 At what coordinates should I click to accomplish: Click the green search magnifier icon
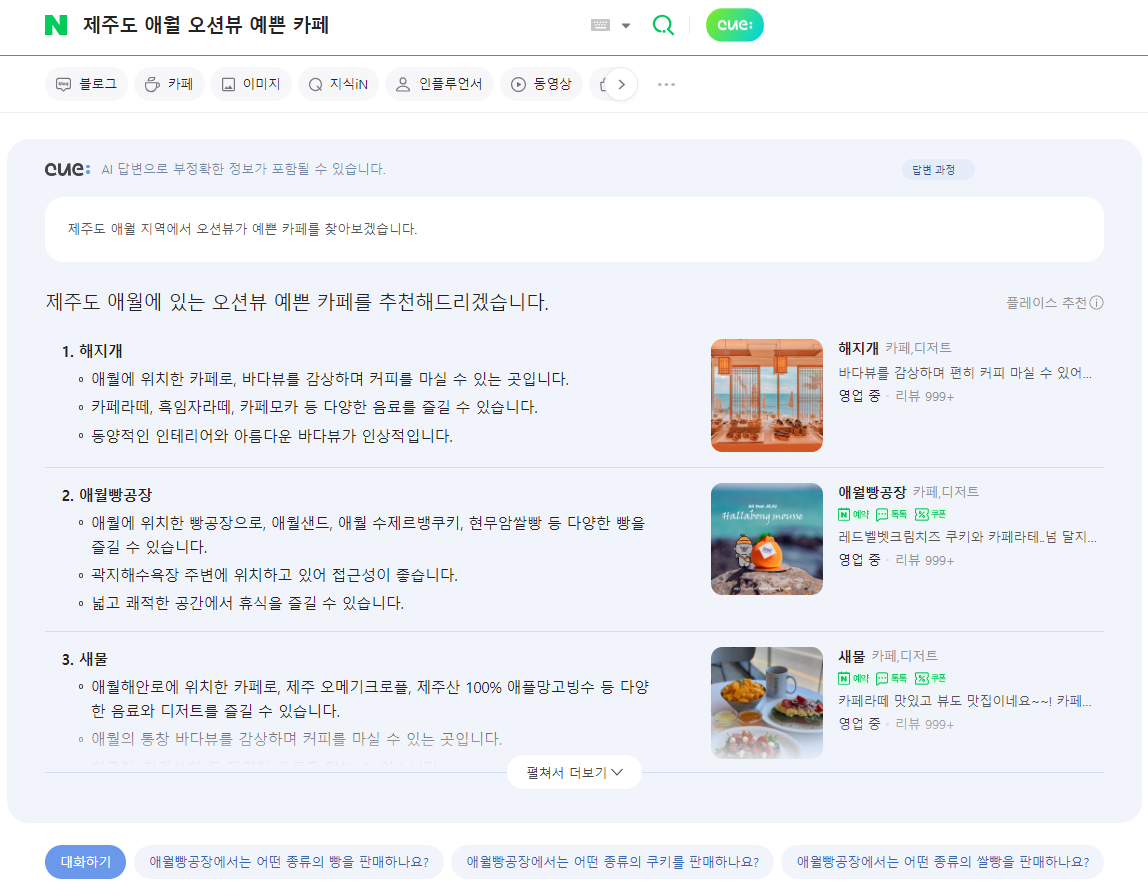pos(663,25)
